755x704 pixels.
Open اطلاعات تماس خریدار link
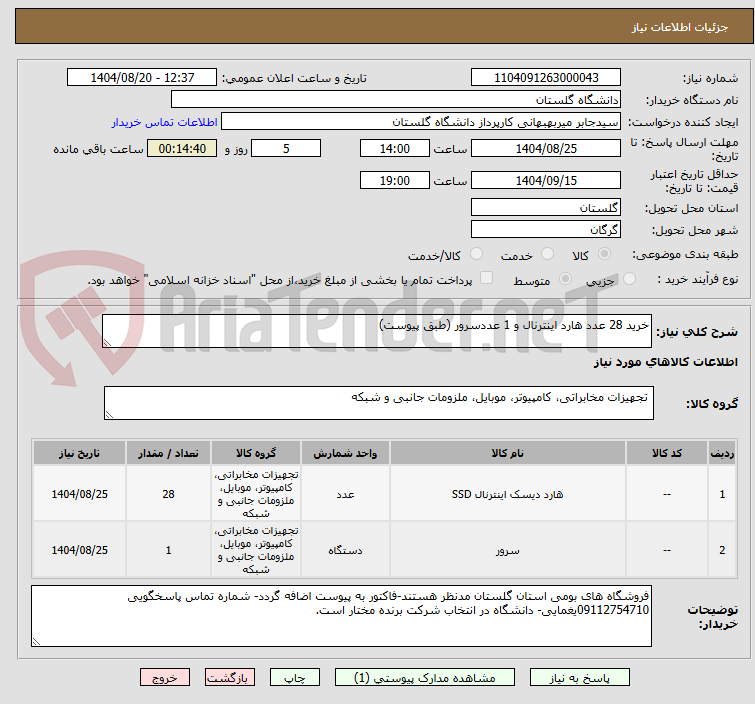tap(165, 122)
